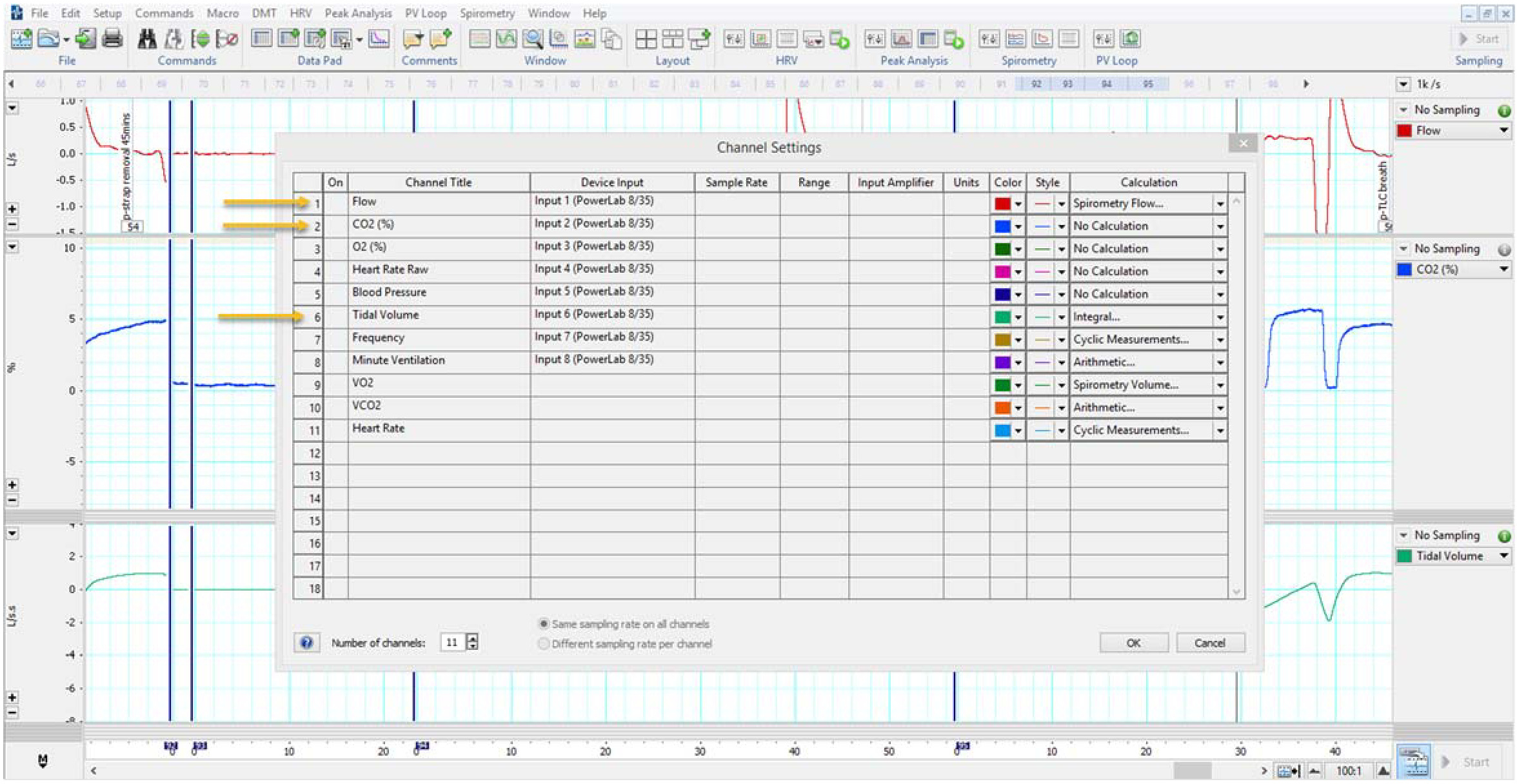1517x784 pixels.
Task: Click the Spirometry flow-volume loop icon
Action: click(x=1042, y=39)
